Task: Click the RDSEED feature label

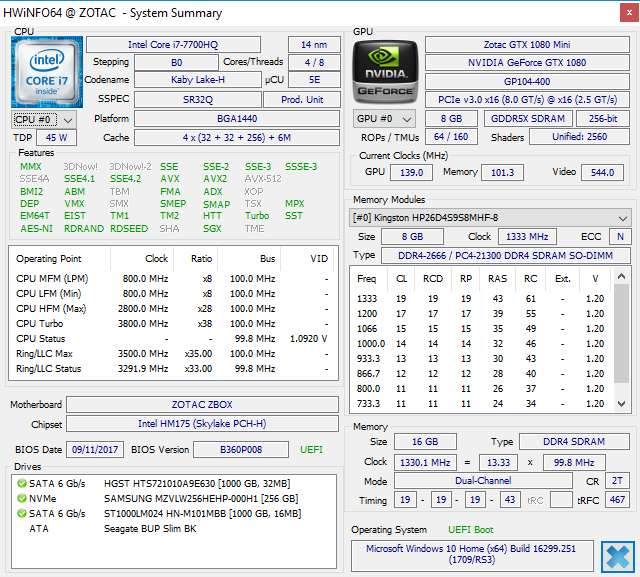Action: [x=129, y=229]
